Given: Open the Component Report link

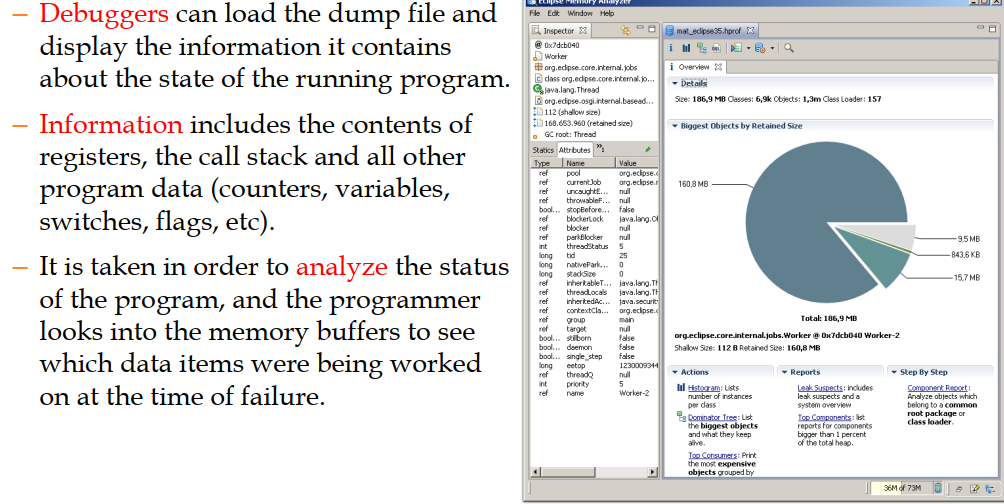Looking at the screenshot, I should 937,388.
